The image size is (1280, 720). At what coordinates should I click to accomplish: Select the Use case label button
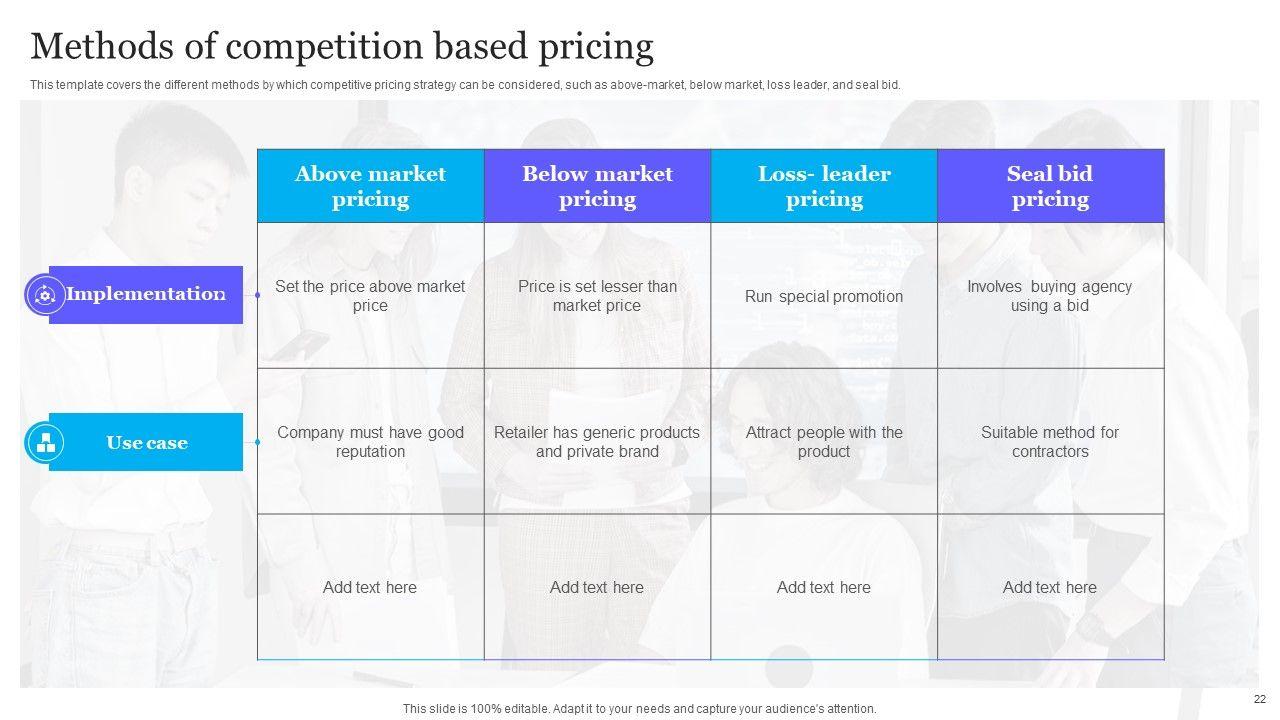[x=147, y=442]
